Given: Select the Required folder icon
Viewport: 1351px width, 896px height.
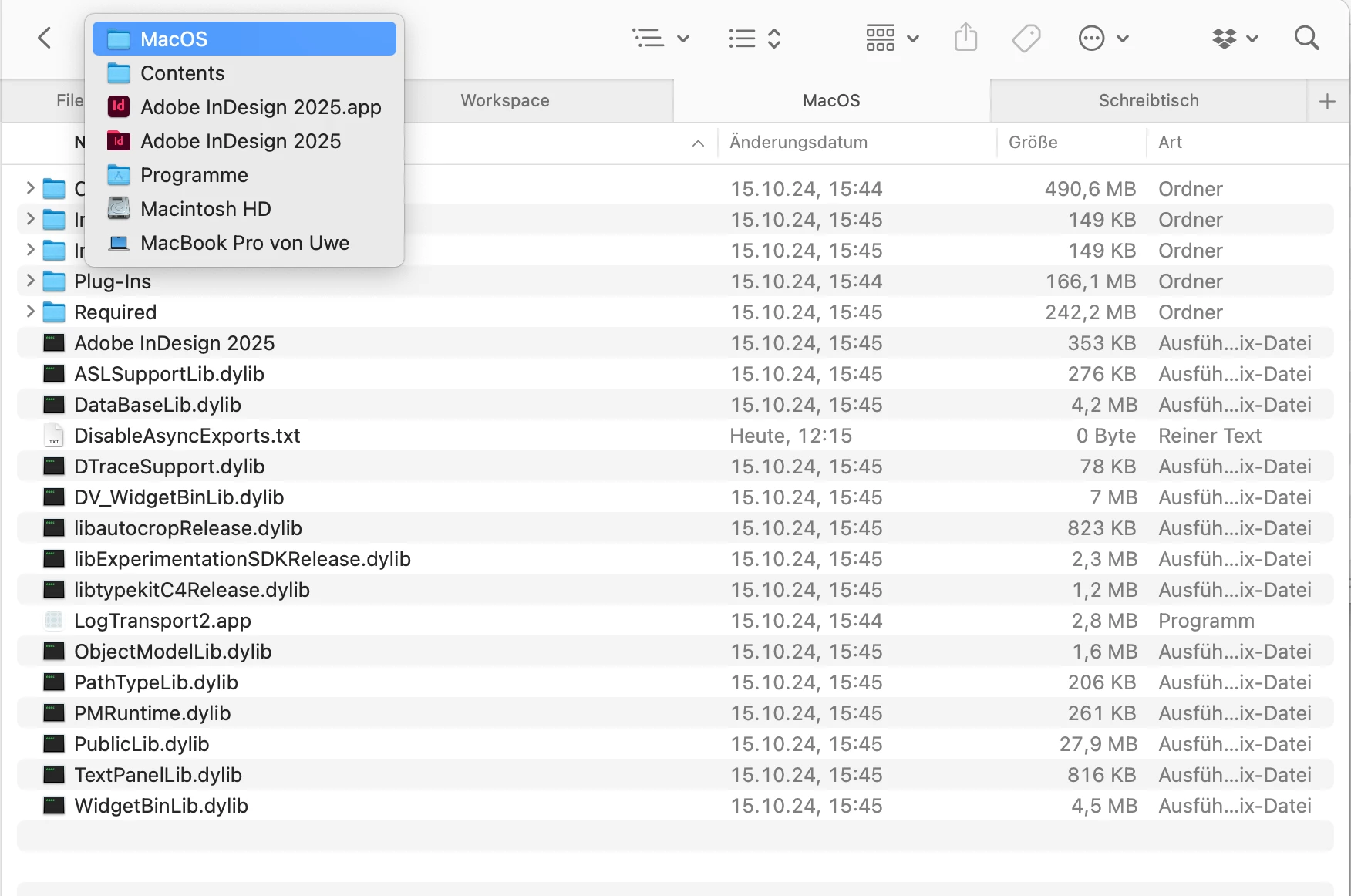Looking at the screenshot, I should click(54, 312).
